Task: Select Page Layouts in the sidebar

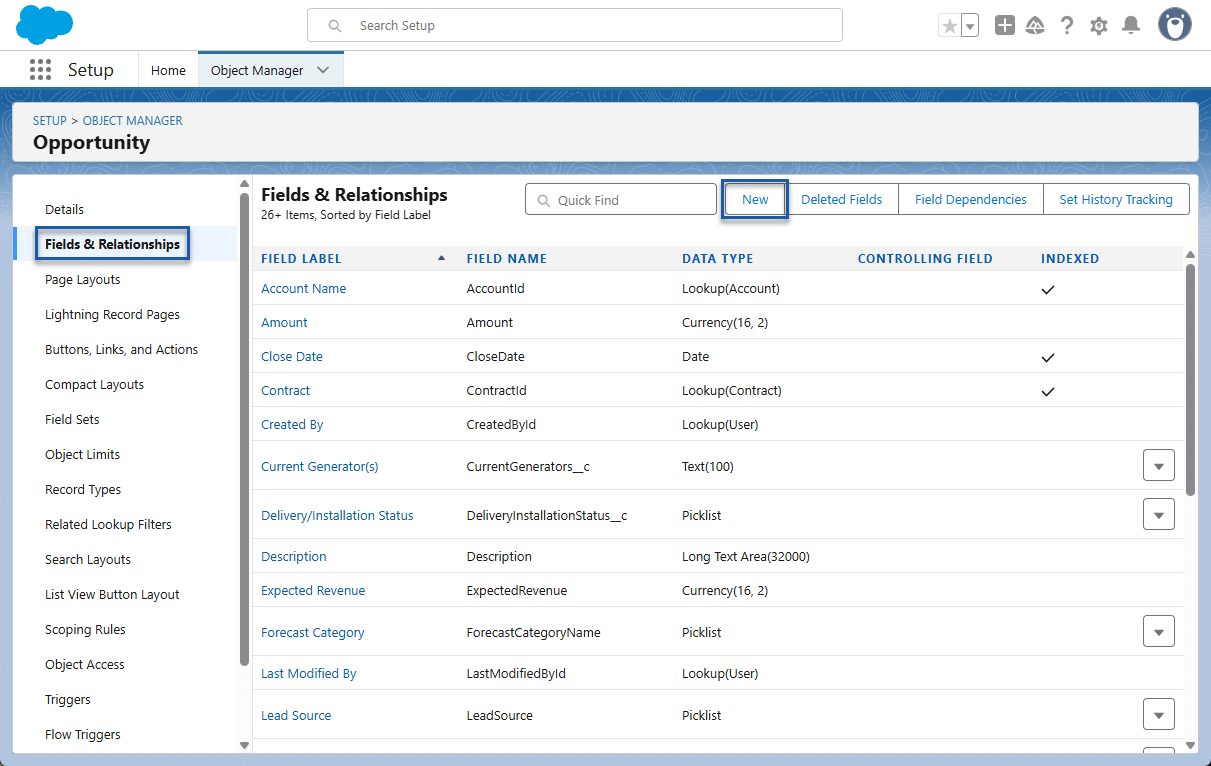Action: click(83, 280)
